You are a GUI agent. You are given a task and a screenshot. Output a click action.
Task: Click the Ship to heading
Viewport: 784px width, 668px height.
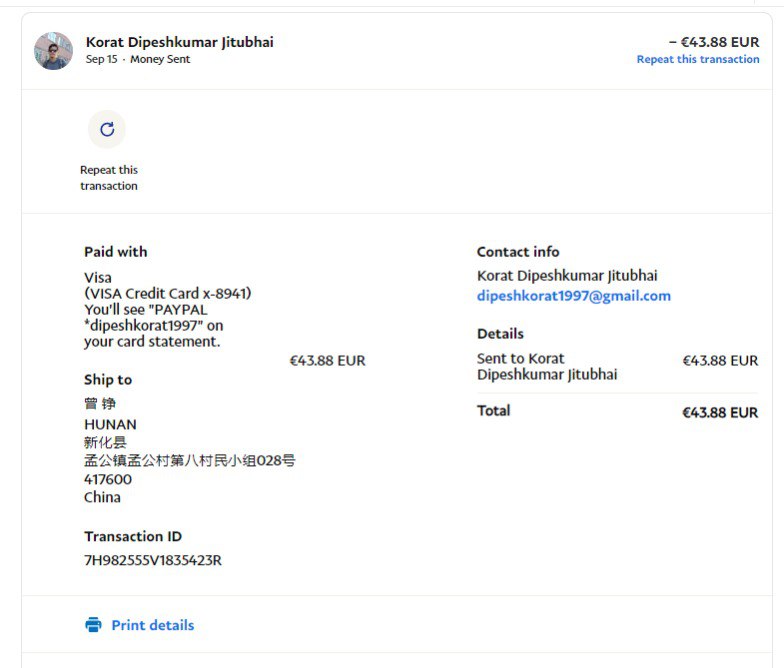click(x=107, y=380)
